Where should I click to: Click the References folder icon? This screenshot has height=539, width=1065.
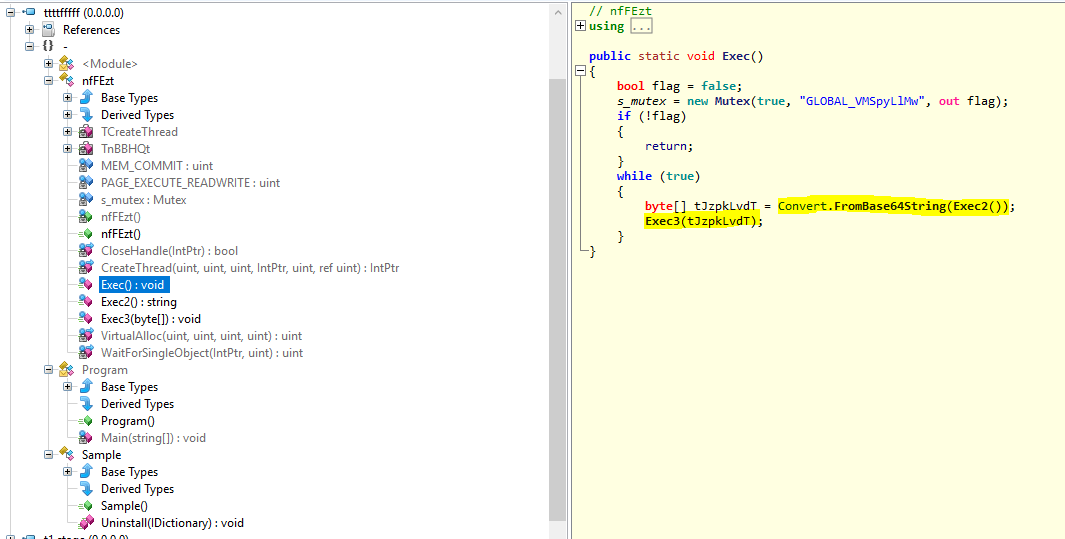(48, 29)
